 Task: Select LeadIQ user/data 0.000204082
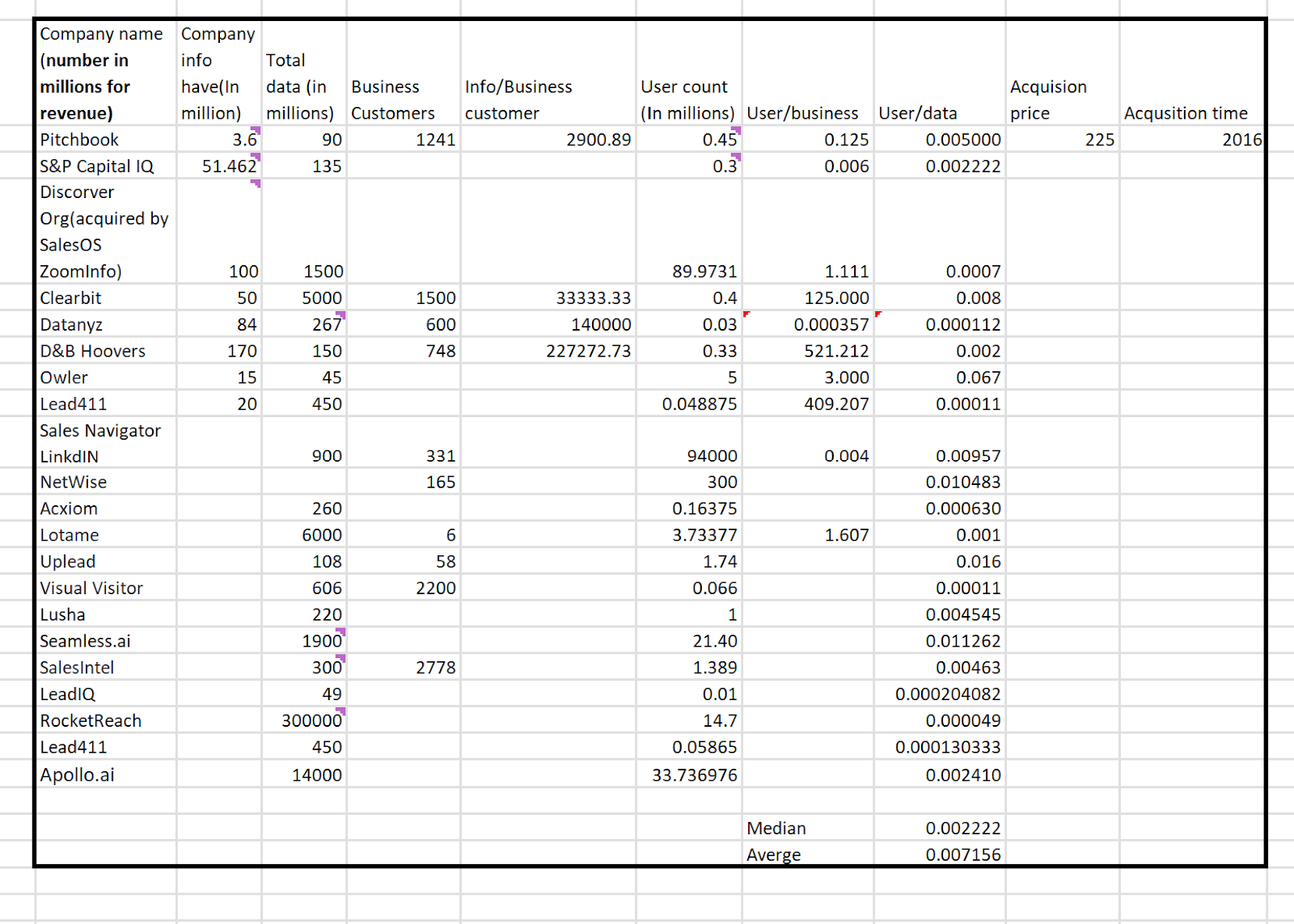tap(940, 694)
